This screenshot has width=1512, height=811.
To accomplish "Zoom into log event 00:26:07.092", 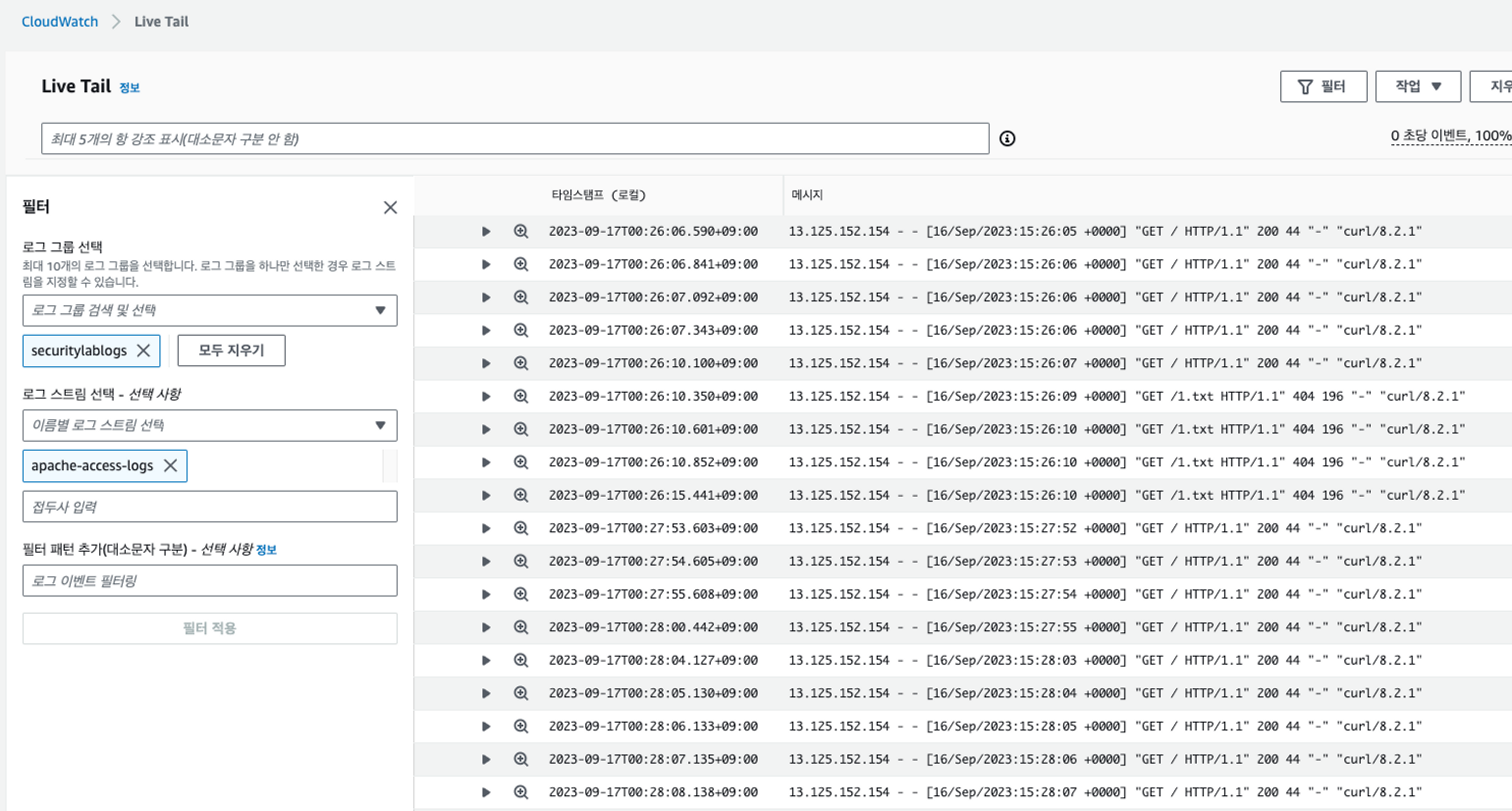I will pos(521,297).
